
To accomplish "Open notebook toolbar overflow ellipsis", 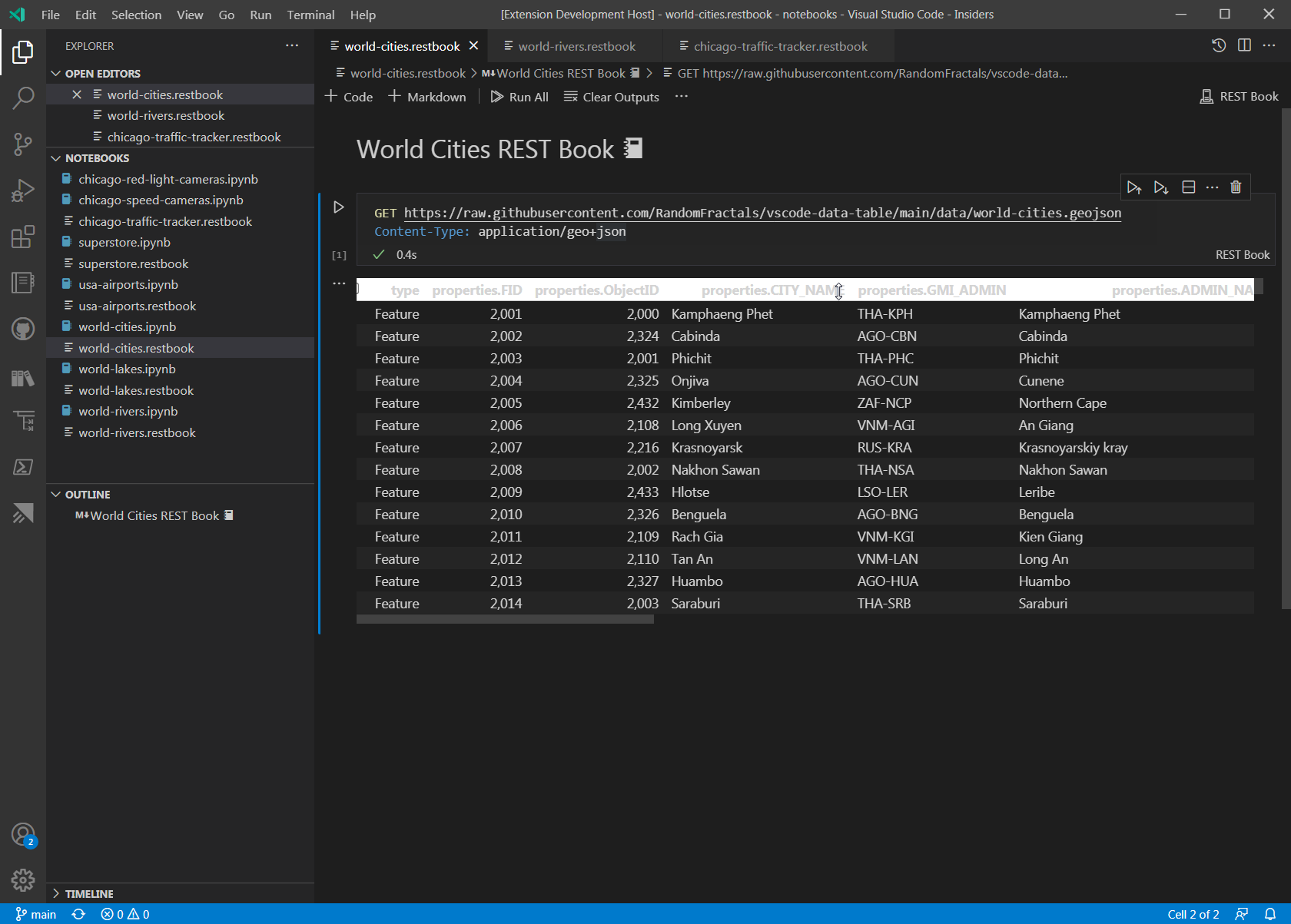I will (682, 97).
